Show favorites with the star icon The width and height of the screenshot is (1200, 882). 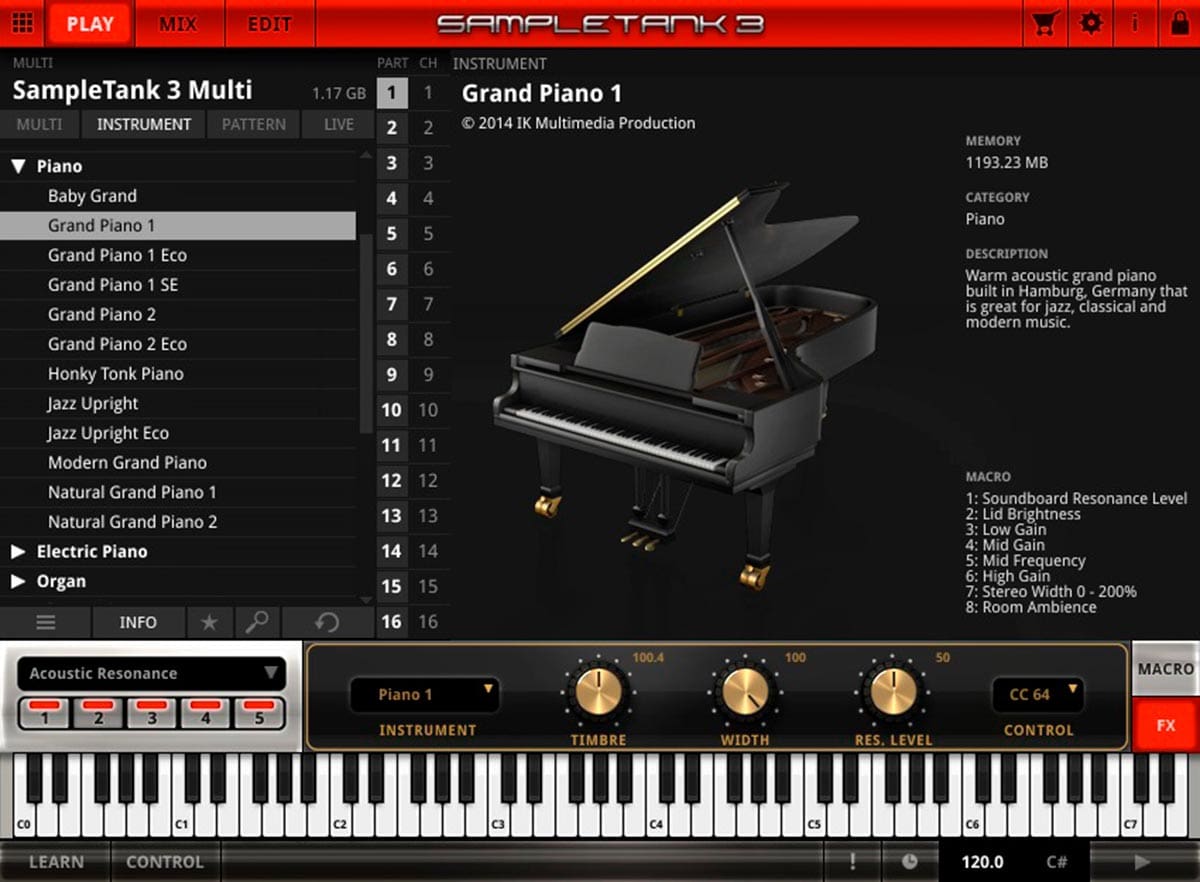[x=209, y=622]
